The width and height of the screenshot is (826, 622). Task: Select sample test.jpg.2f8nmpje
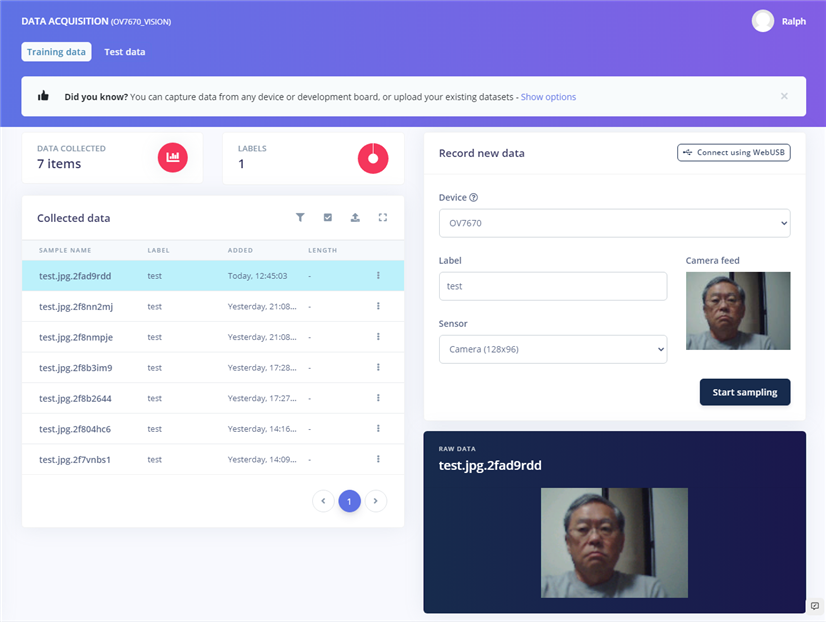click(x=213, y=337)
